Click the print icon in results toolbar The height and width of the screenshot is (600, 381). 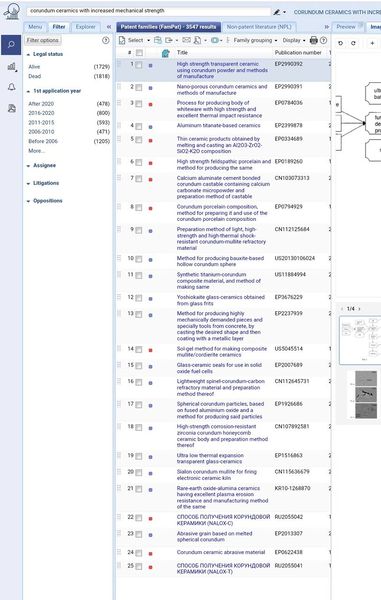[x=314, y=40]
